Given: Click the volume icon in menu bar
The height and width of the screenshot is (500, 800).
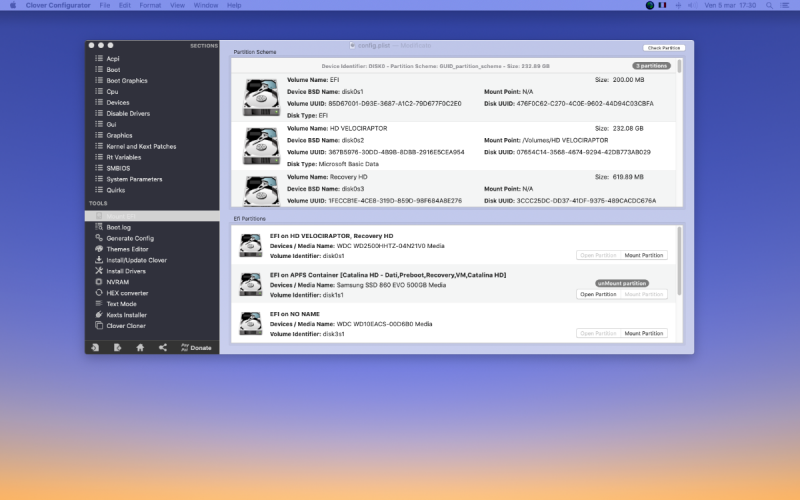Looking at the screenshot, I should pos(692,5).
